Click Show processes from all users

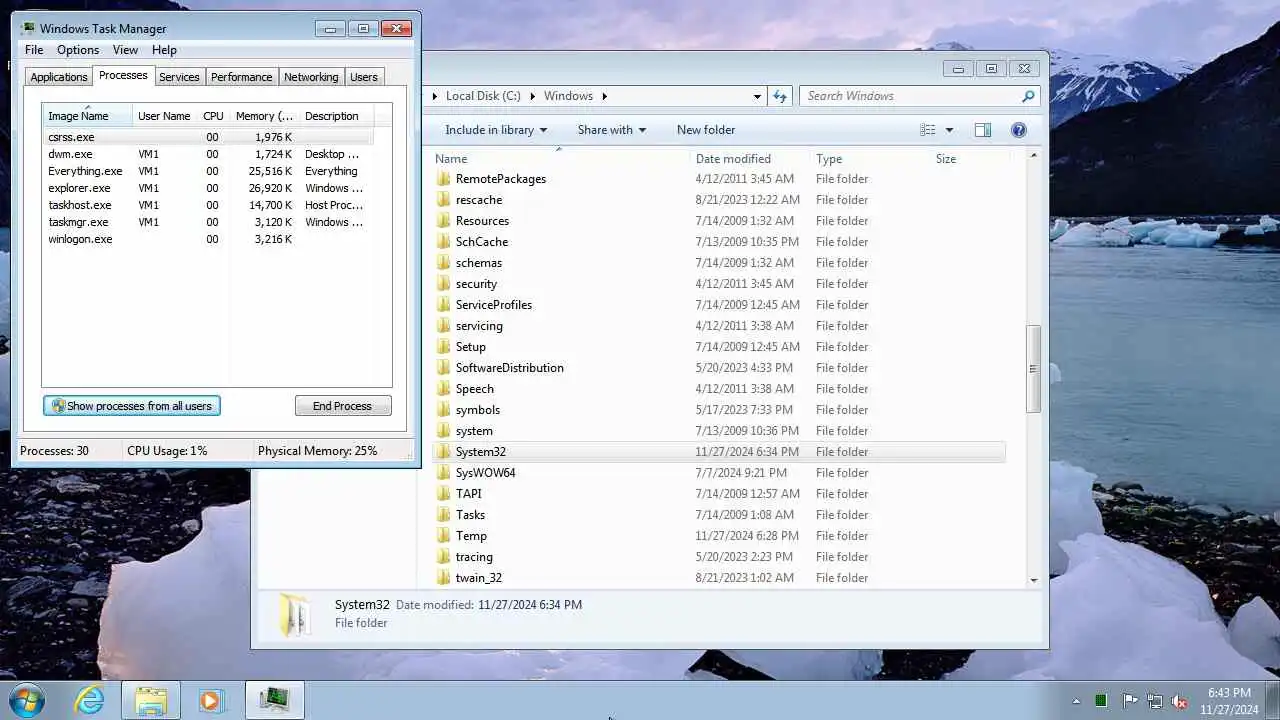(131, 406)
